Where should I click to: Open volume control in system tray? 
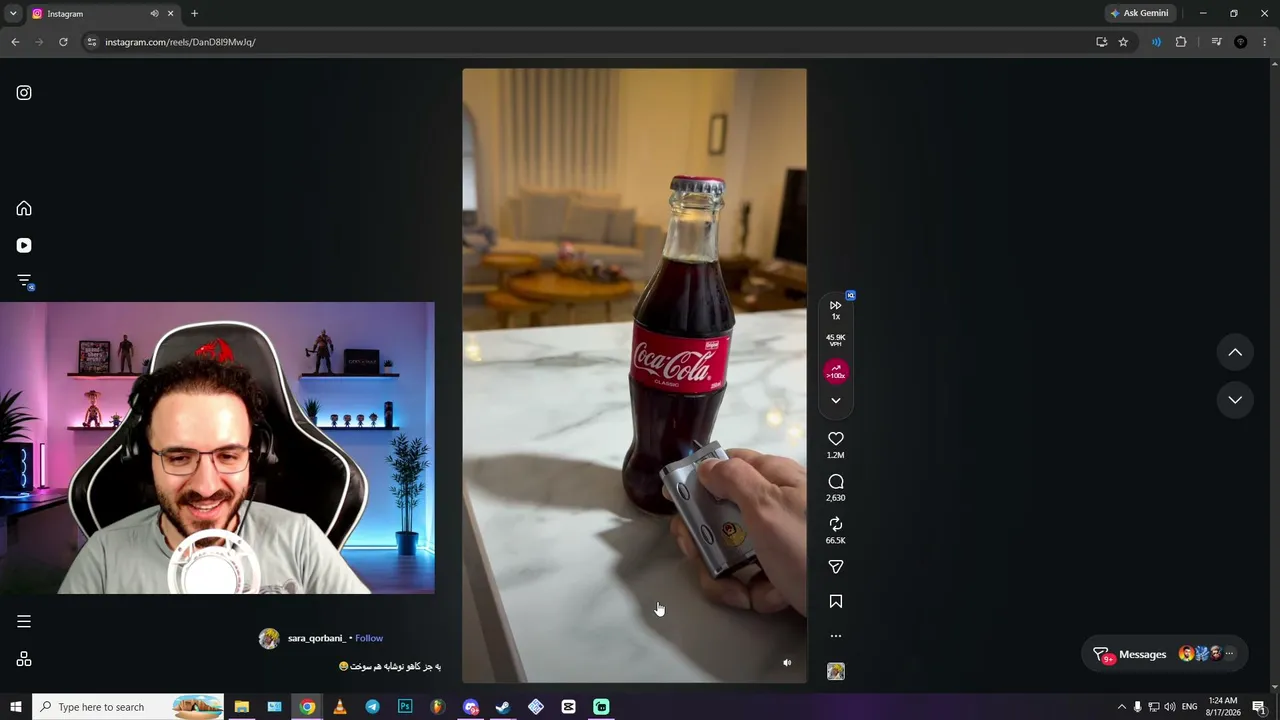point(1169,707)
